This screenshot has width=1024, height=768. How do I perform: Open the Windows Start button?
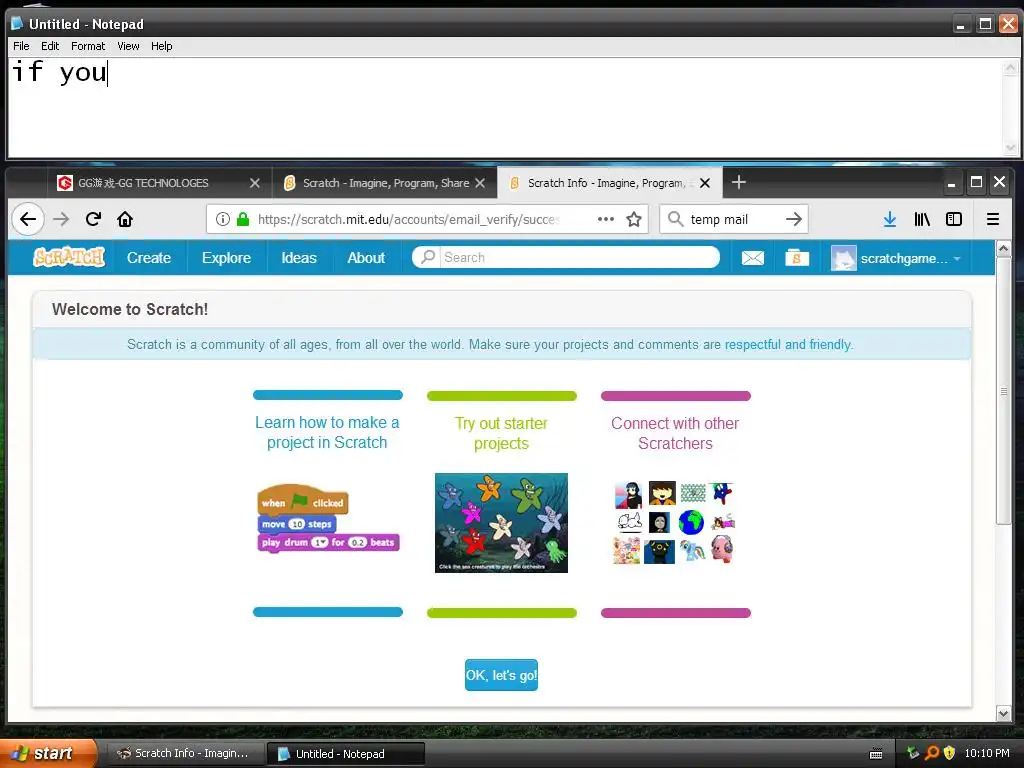[x=48, y=753]
